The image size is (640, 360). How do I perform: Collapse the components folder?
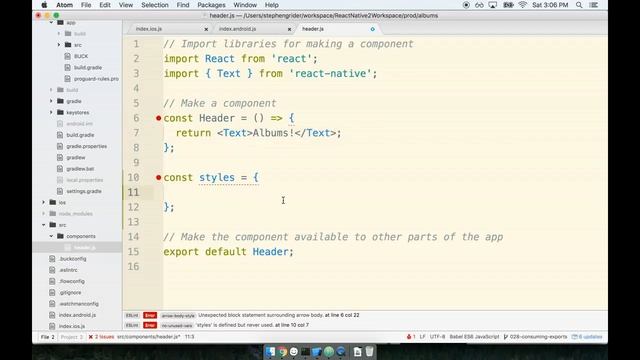coord(51,236)
